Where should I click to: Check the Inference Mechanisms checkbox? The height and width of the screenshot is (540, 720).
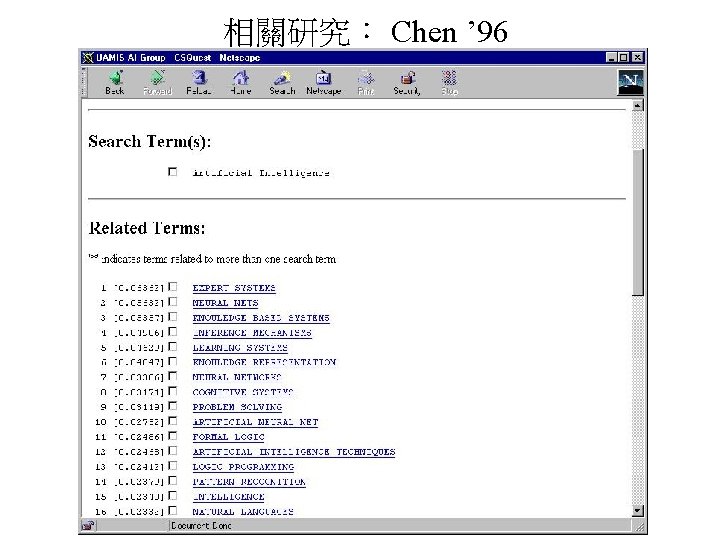pos(173,332)
